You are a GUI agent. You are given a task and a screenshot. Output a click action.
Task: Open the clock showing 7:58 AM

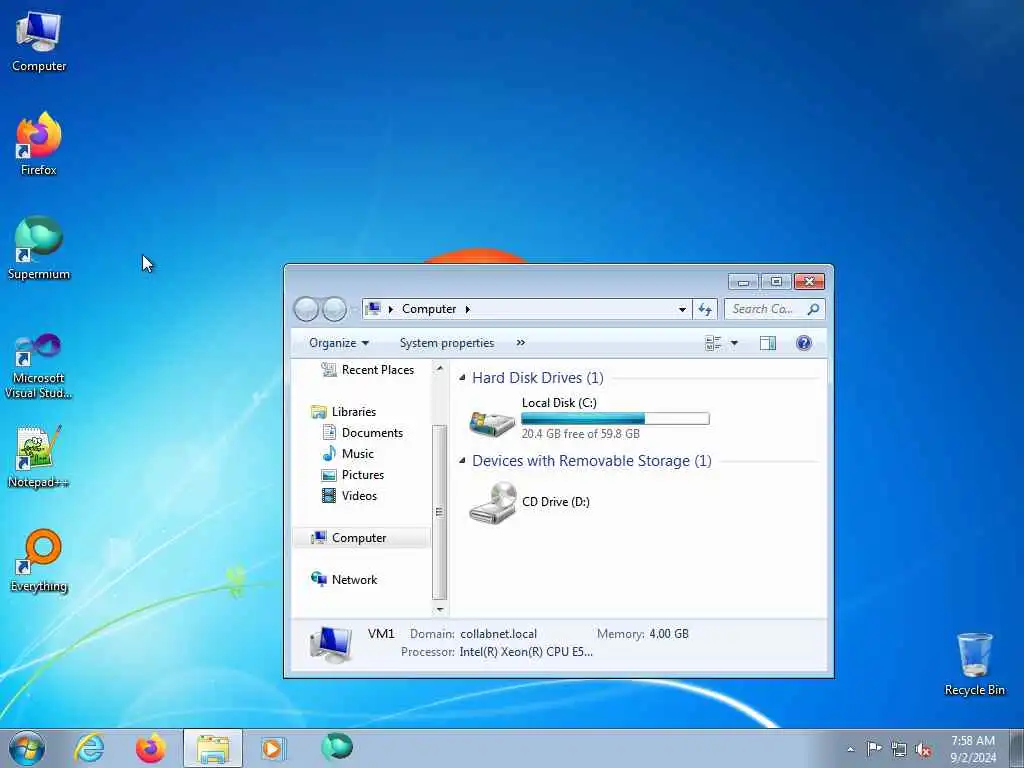click(x=972, y=749)
